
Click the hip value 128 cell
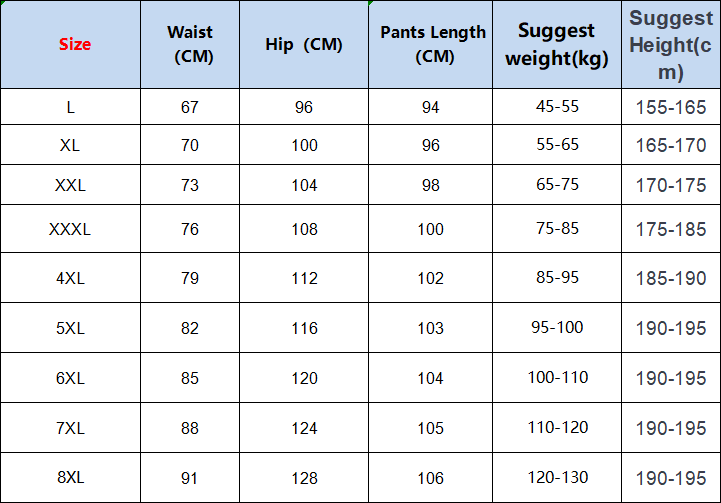click(303, 478)
